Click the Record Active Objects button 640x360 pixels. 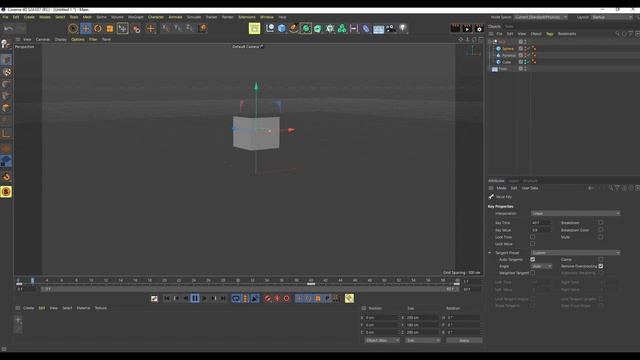(268, 298)
